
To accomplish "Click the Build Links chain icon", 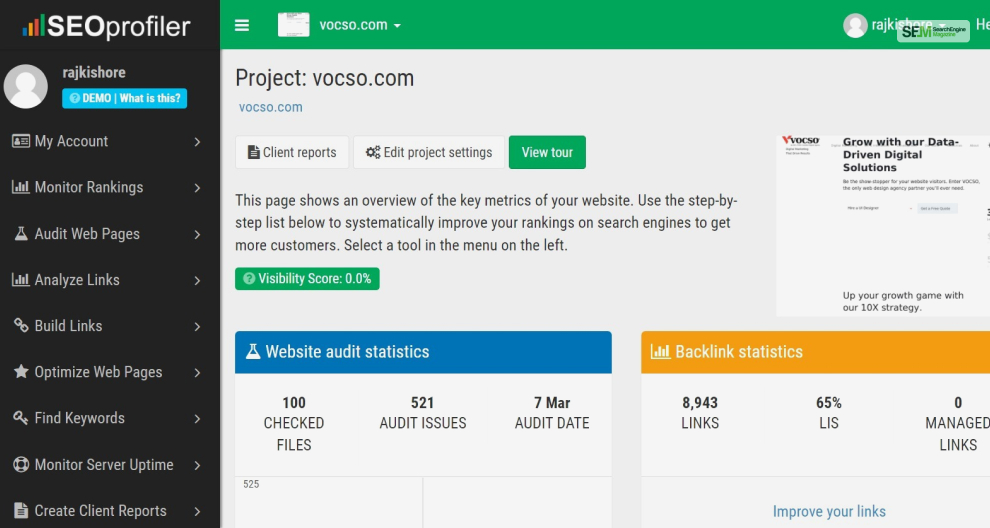I will point(21,325).
